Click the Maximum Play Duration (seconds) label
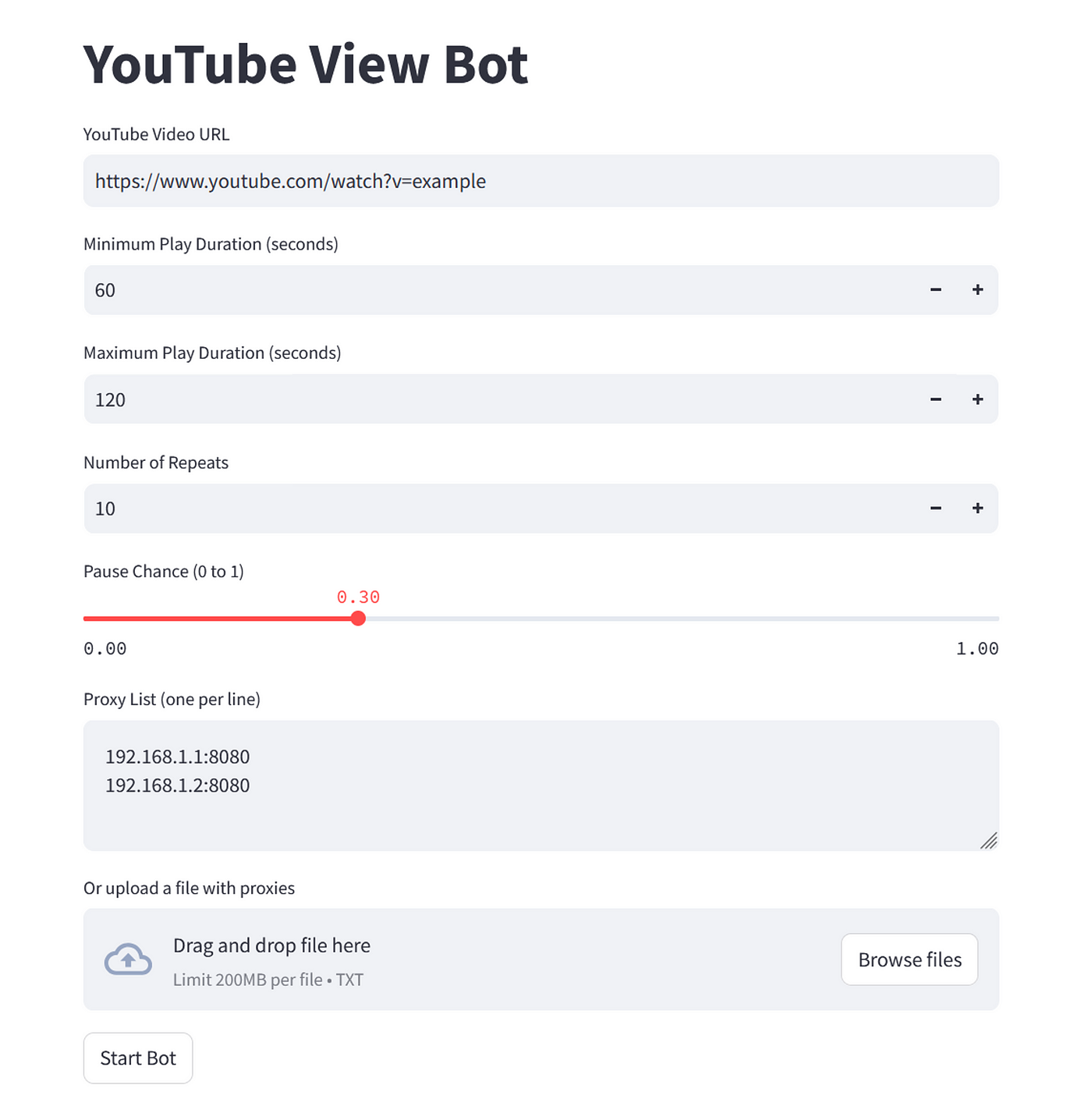Image resolution: width=1092 pixels, height=1106 pixels. (x=212, y=353)
